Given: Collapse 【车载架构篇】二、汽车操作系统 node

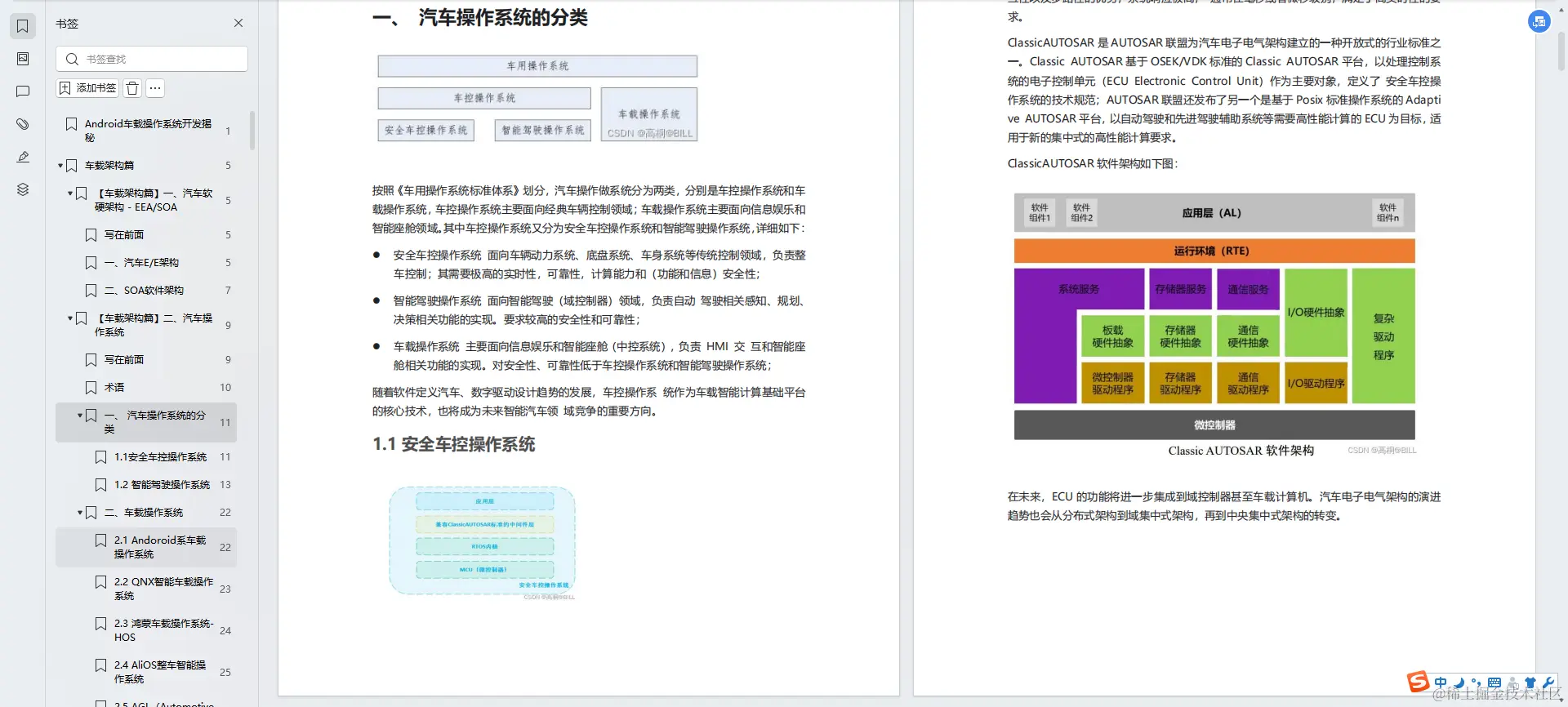Looking at the screenshot, I should point(70,318).
